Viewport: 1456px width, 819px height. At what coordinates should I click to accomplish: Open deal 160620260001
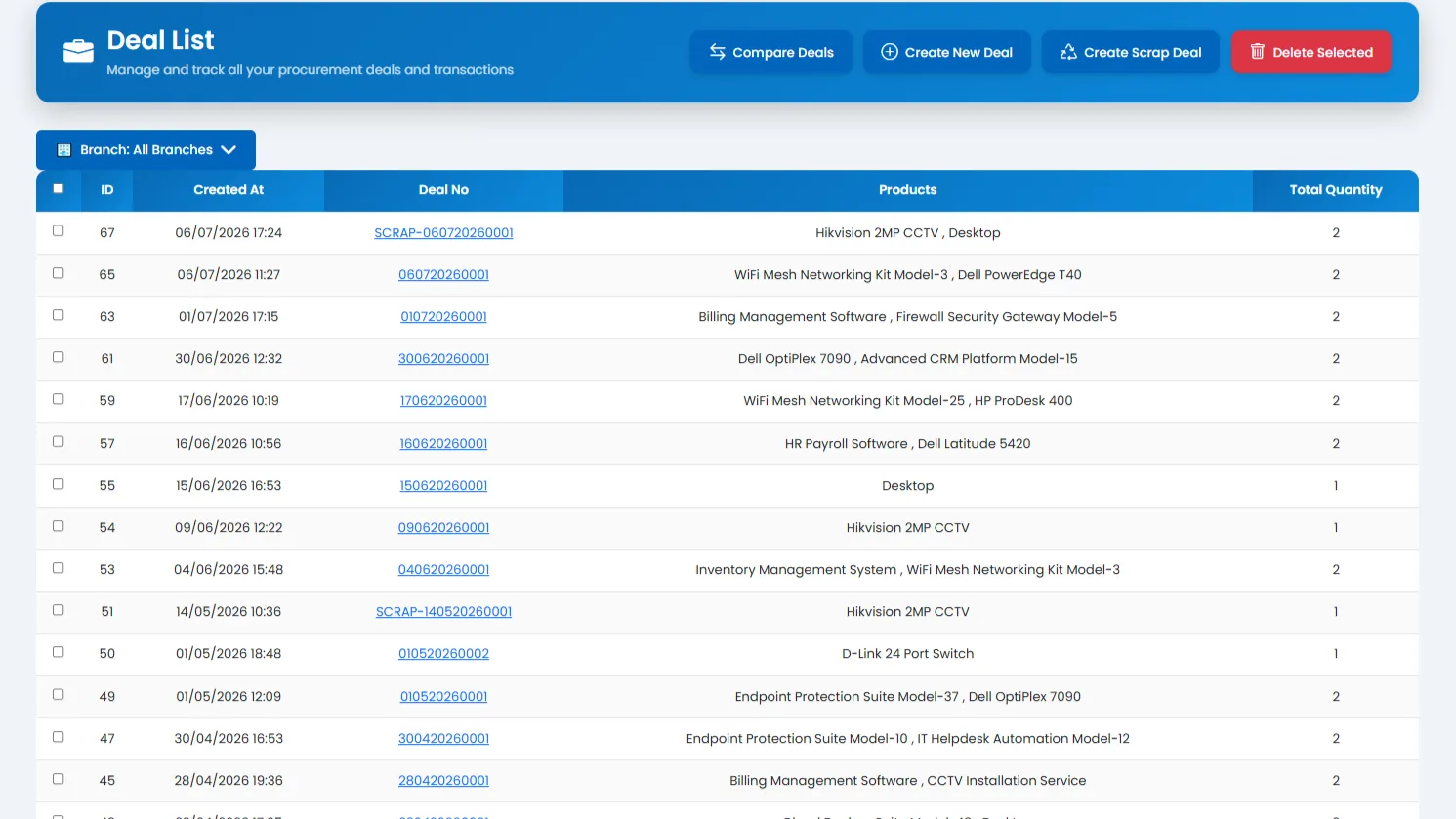[x=443, y=444]
